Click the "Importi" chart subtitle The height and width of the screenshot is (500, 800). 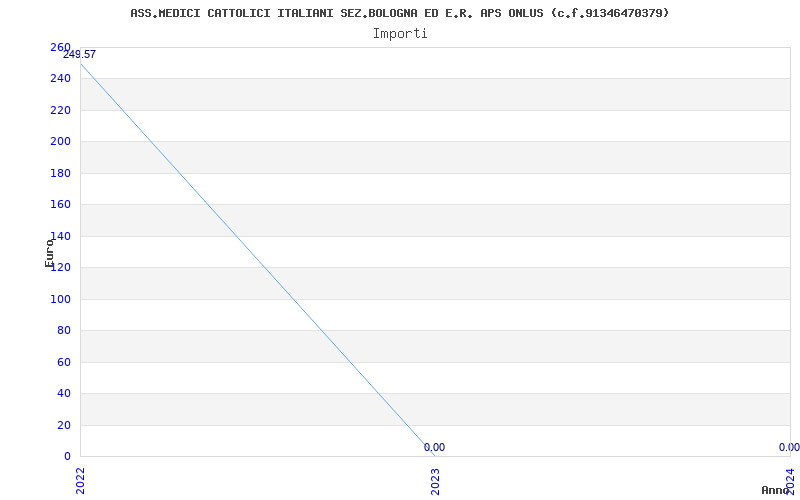pos(400,33)
